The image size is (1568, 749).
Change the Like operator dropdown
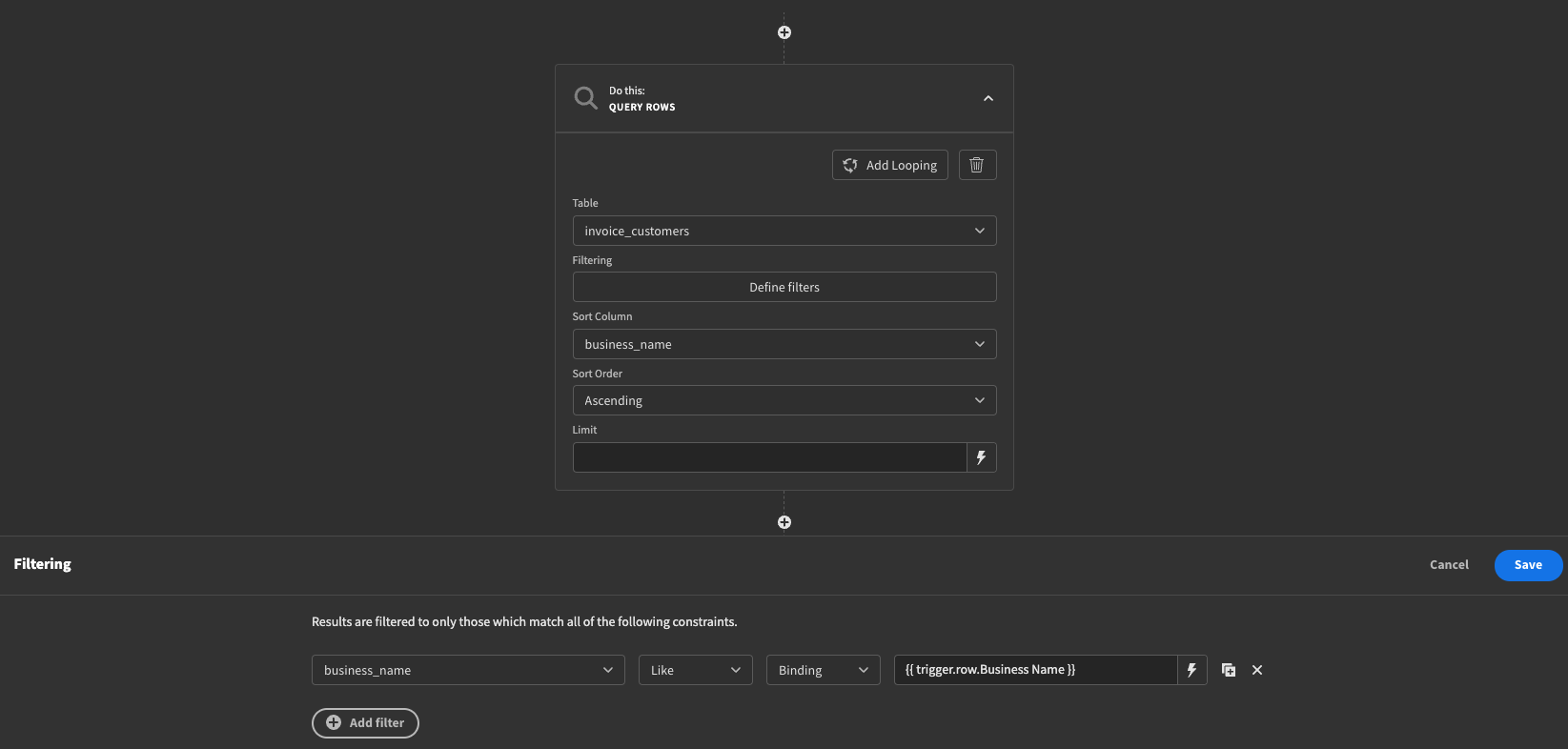[x=695, y=670]
